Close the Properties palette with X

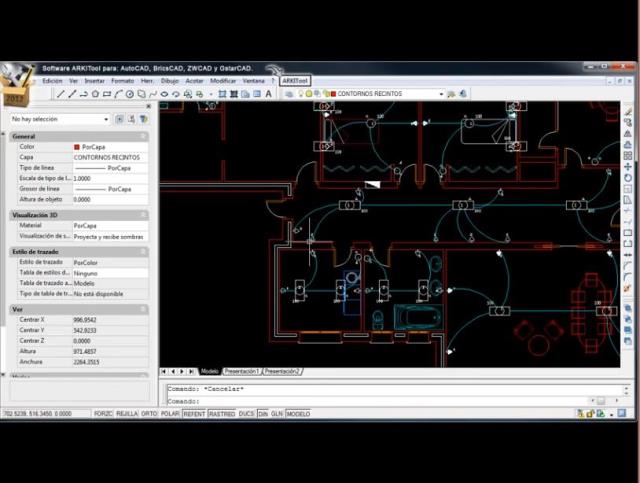coord(149,106)
